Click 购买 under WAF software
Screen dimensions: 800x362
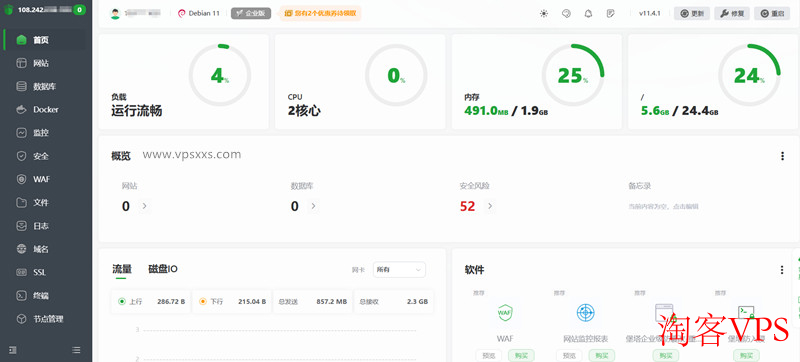[521, 355]
